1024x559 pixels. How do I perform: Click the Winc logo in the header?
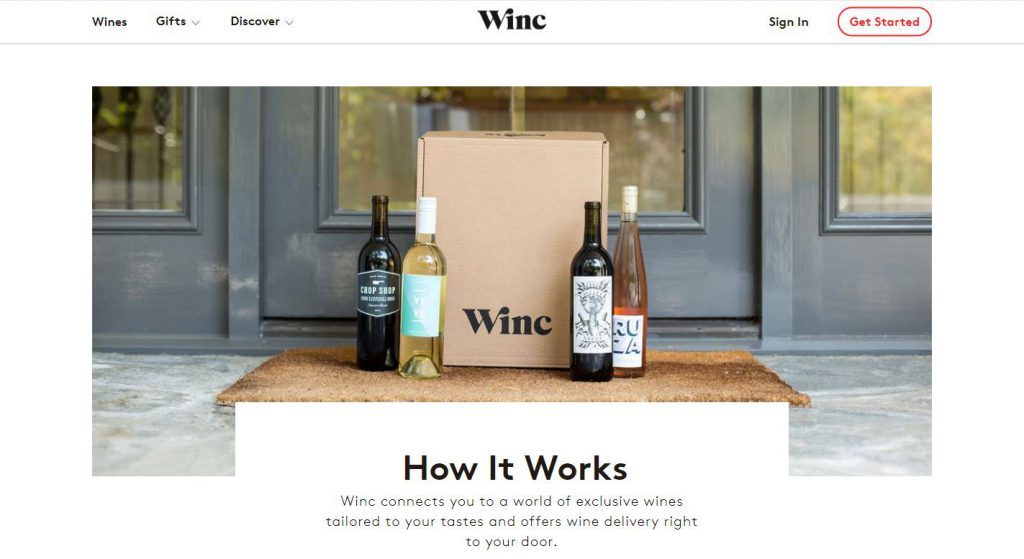click(x=511, y=20)
